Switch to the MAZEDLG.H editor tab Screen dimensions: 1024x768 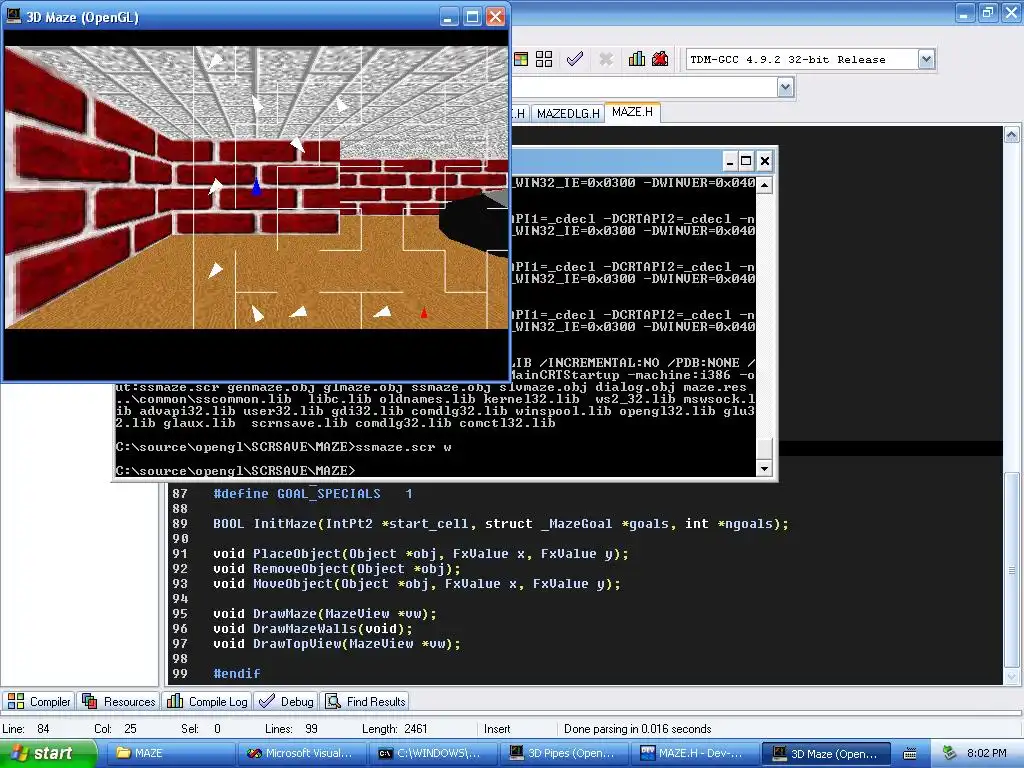(x=568, y=114)
